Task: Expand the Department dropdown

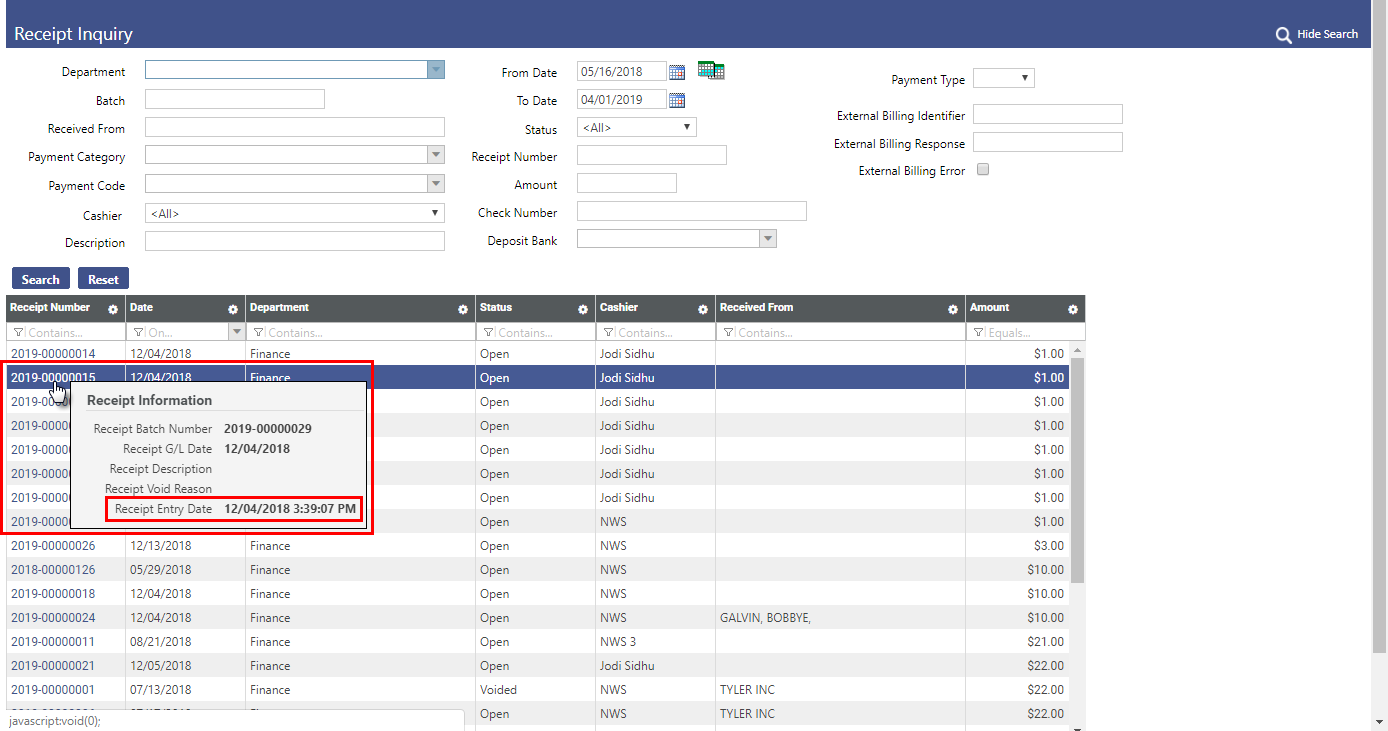Action: [435, 70]
